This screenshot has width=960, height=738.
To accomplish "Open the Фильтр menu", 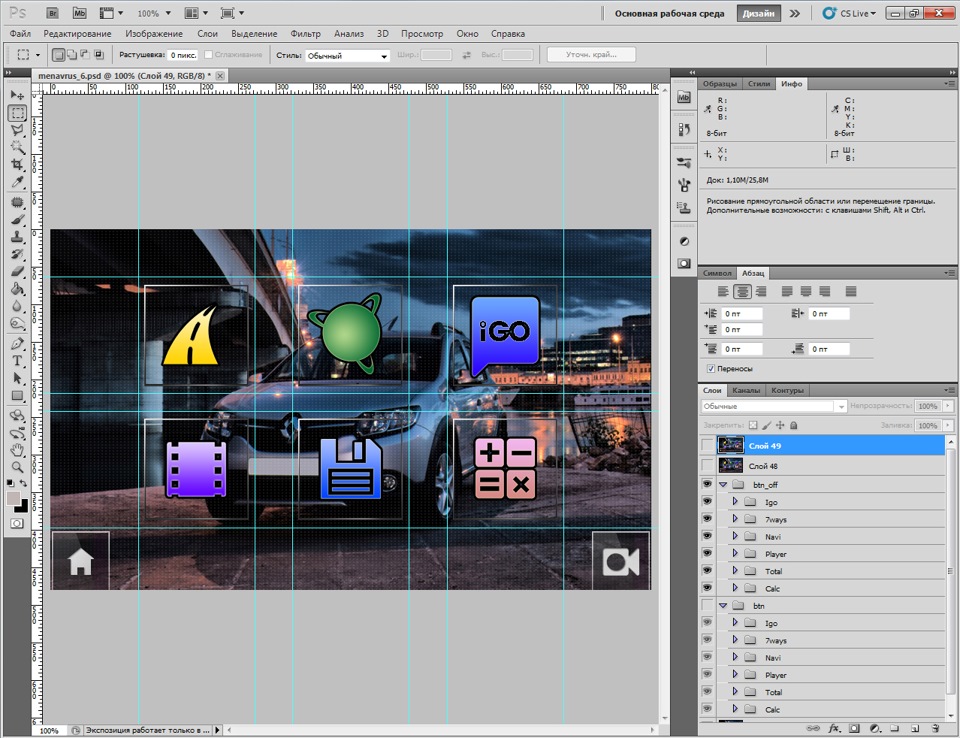I will (306, 34).
